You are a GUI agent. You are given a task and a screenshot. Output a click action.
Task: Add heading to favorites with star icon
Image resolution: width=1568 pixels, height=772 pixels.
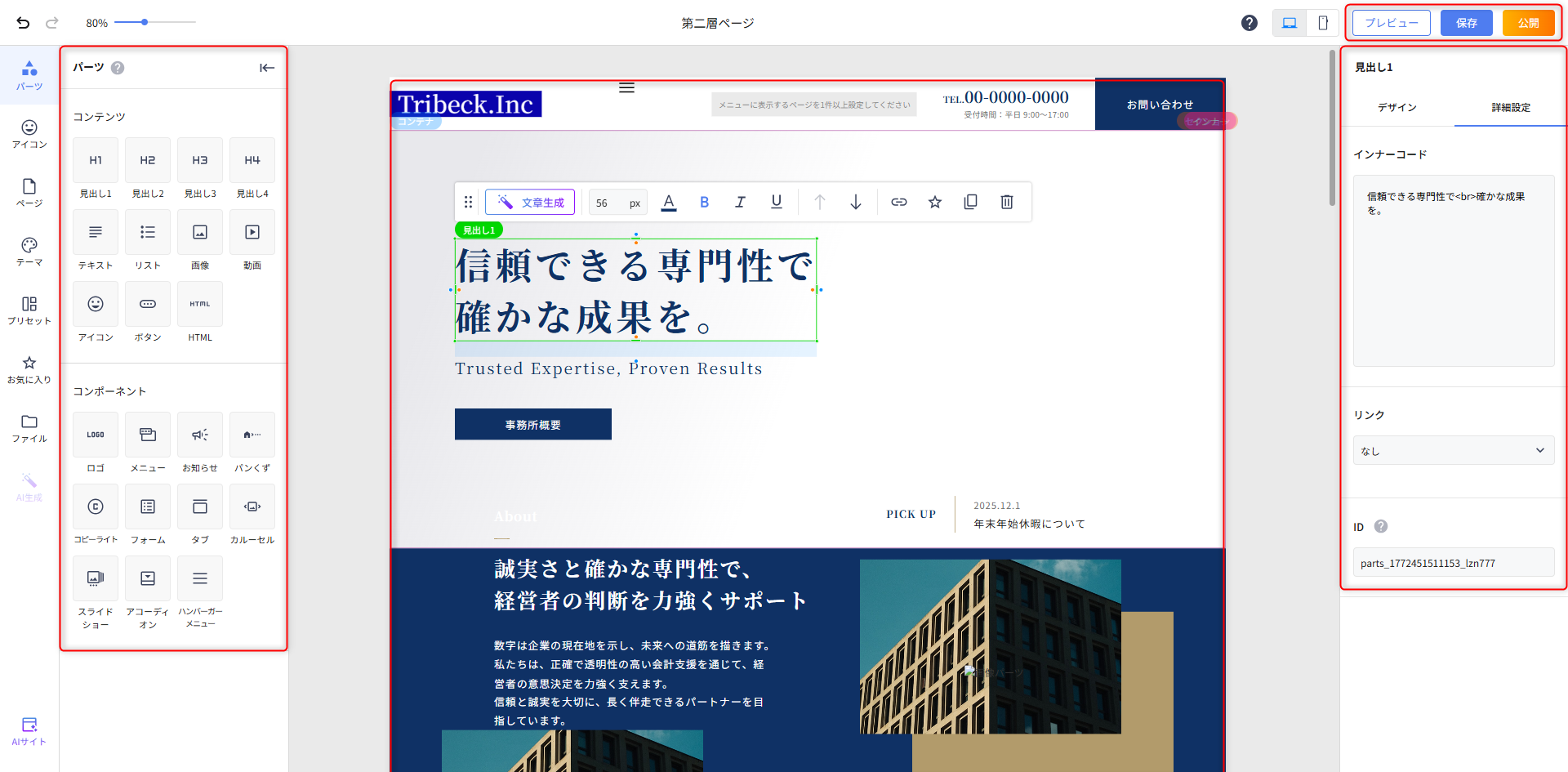pyautogui.click(x=934, y=202)
